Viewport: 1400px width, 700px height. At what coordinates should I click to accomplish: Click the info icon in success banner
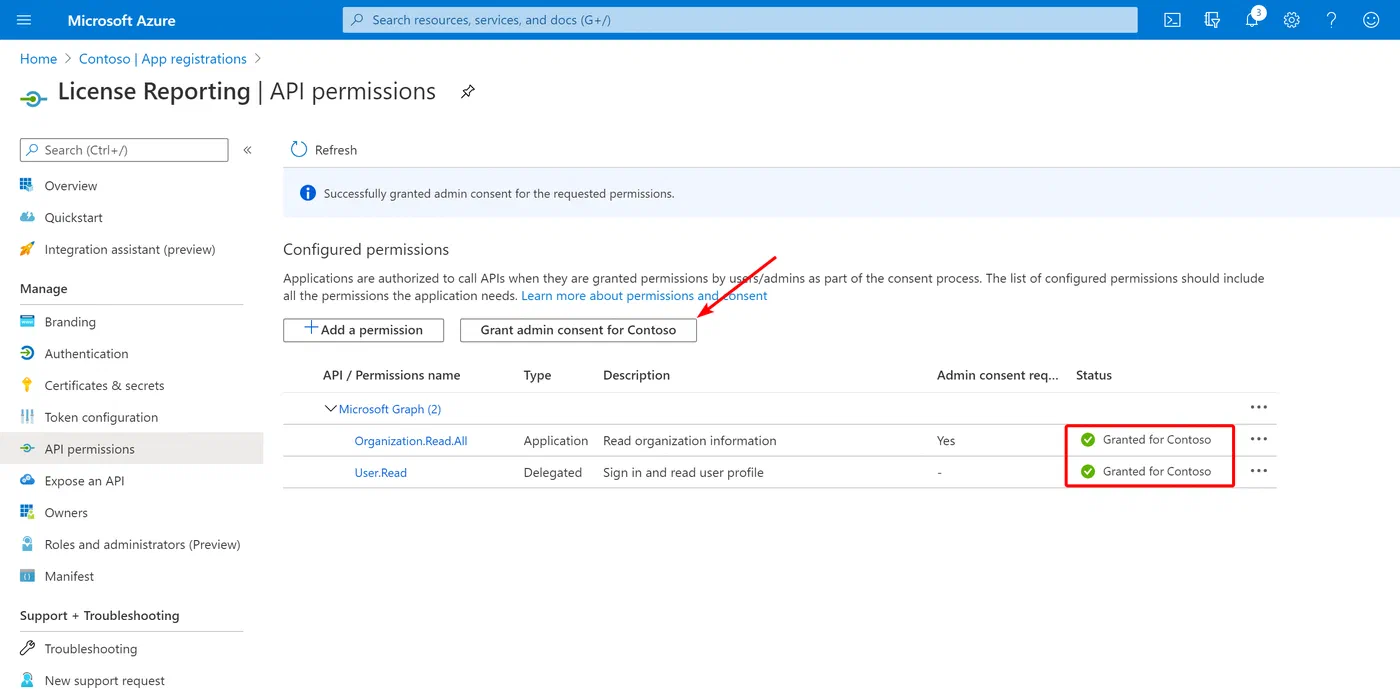[307, 193]
